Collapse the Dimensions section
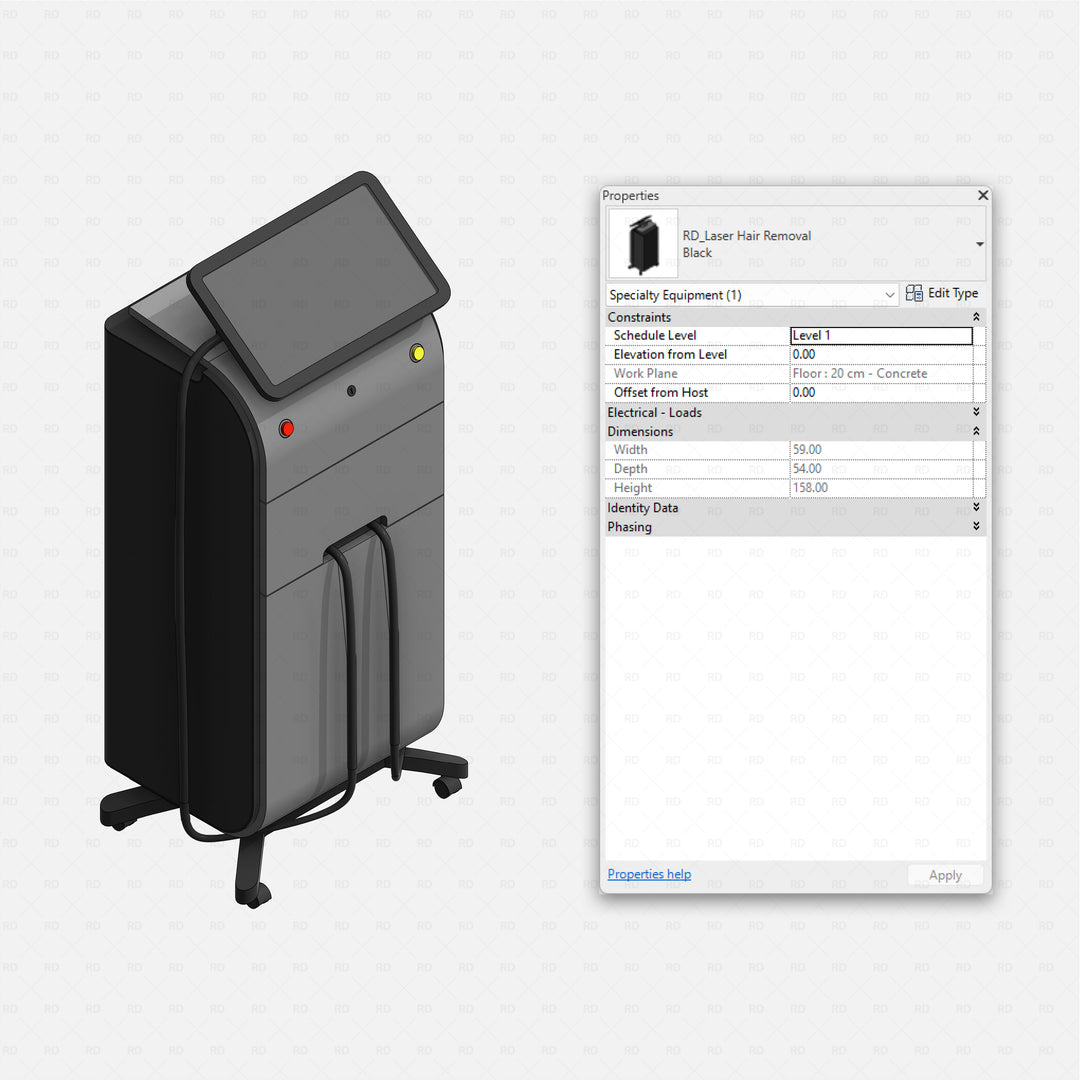The image size is (1080, 1080). pyautogui.click(x=976, y=431)
